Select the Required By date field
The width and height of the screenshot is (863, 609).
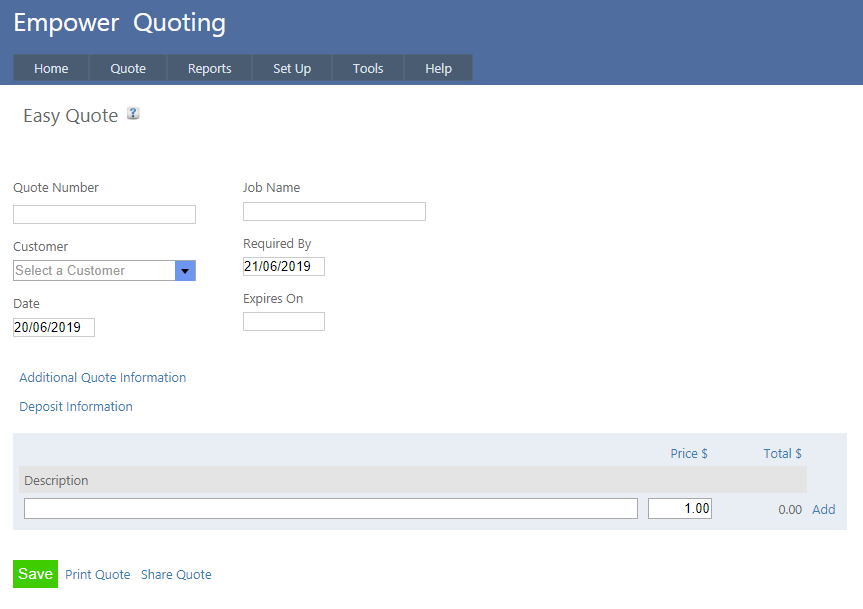[283, 267]
